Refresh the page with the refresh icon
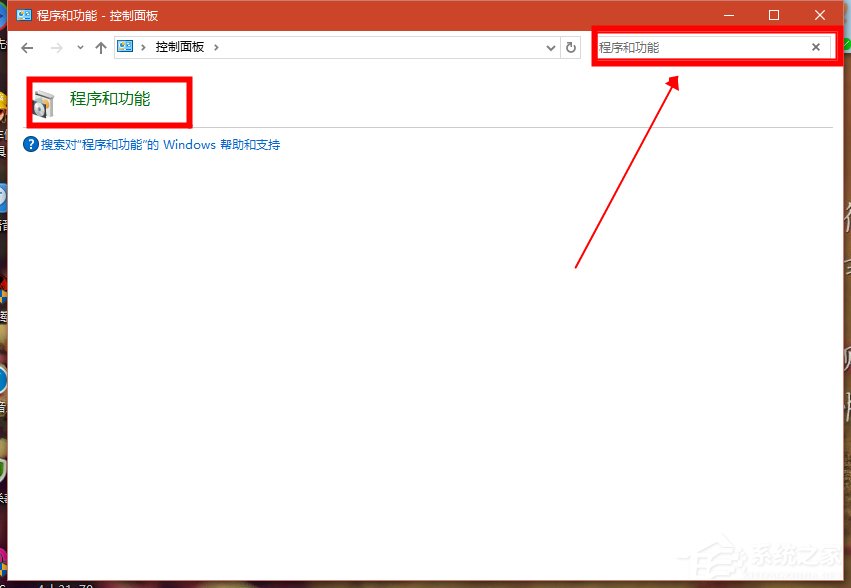 (x=570, y=47)
